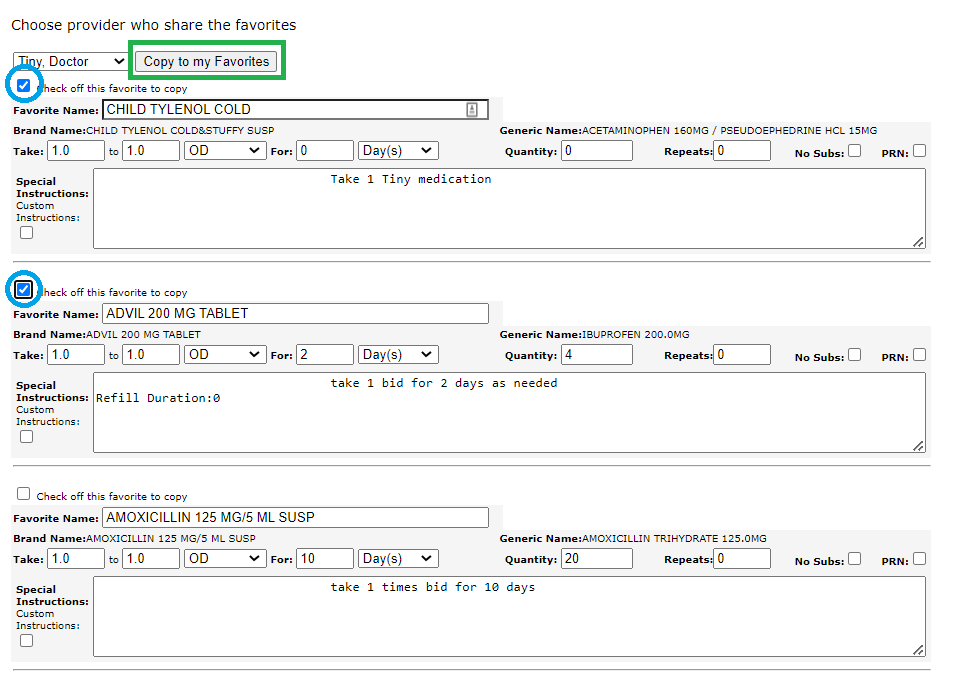Check Custom Instructions box for Amoxicillin

(26, 641)
